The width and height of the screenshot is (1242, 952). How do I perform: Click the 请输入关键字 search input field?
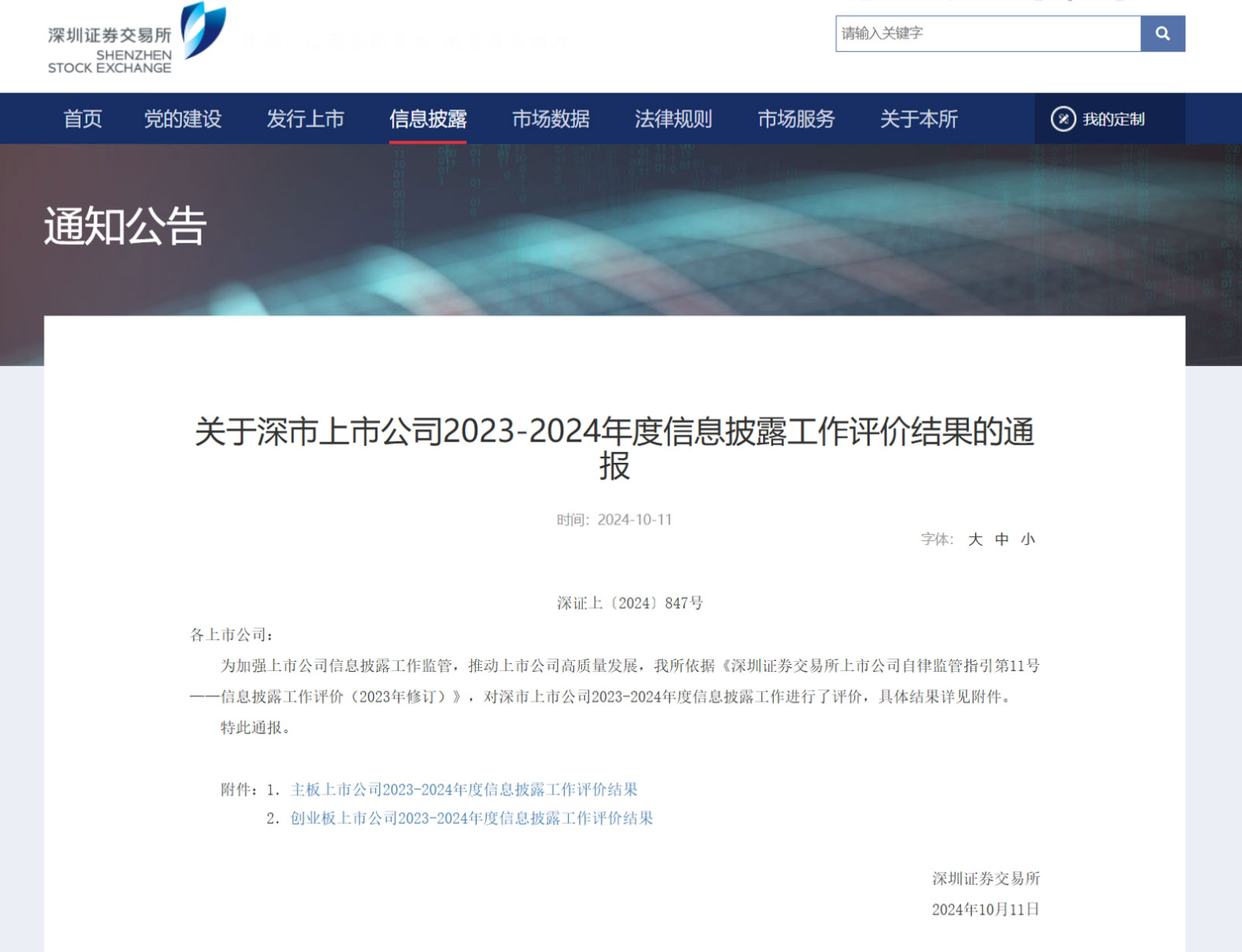click(983, 33)
